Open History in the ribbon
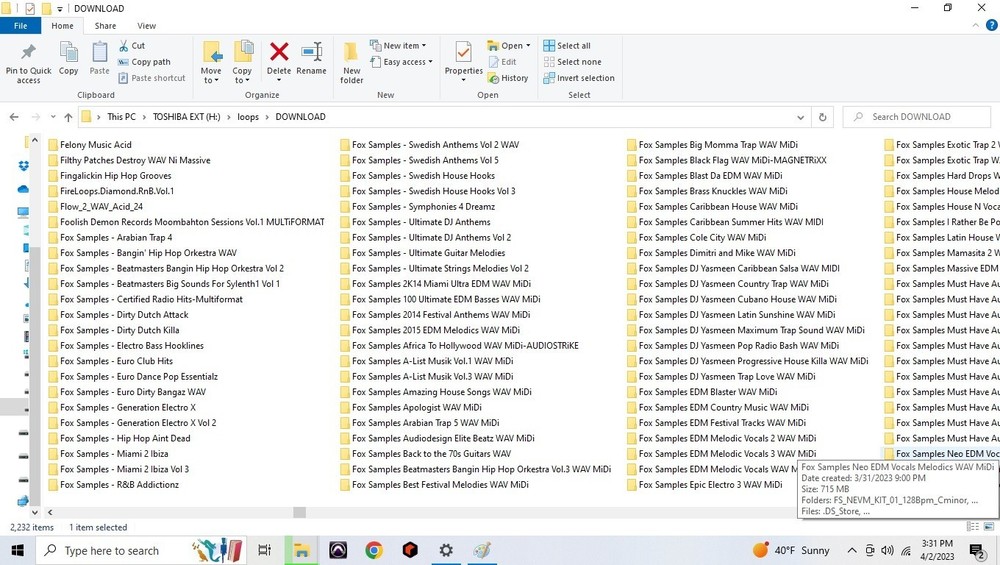 click(x=508, y=78)
